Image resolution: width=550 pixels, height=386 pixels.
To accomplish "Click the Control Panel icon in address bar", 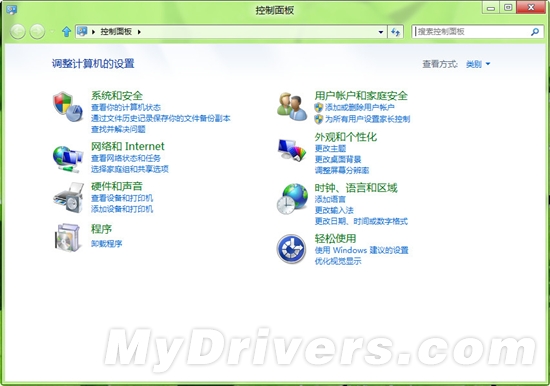I will (82, 31).
